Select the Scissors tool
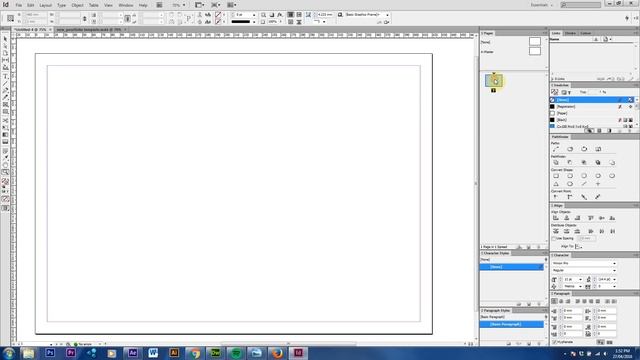640x360 pixels. pyautogui.click(x=5, y=120)
